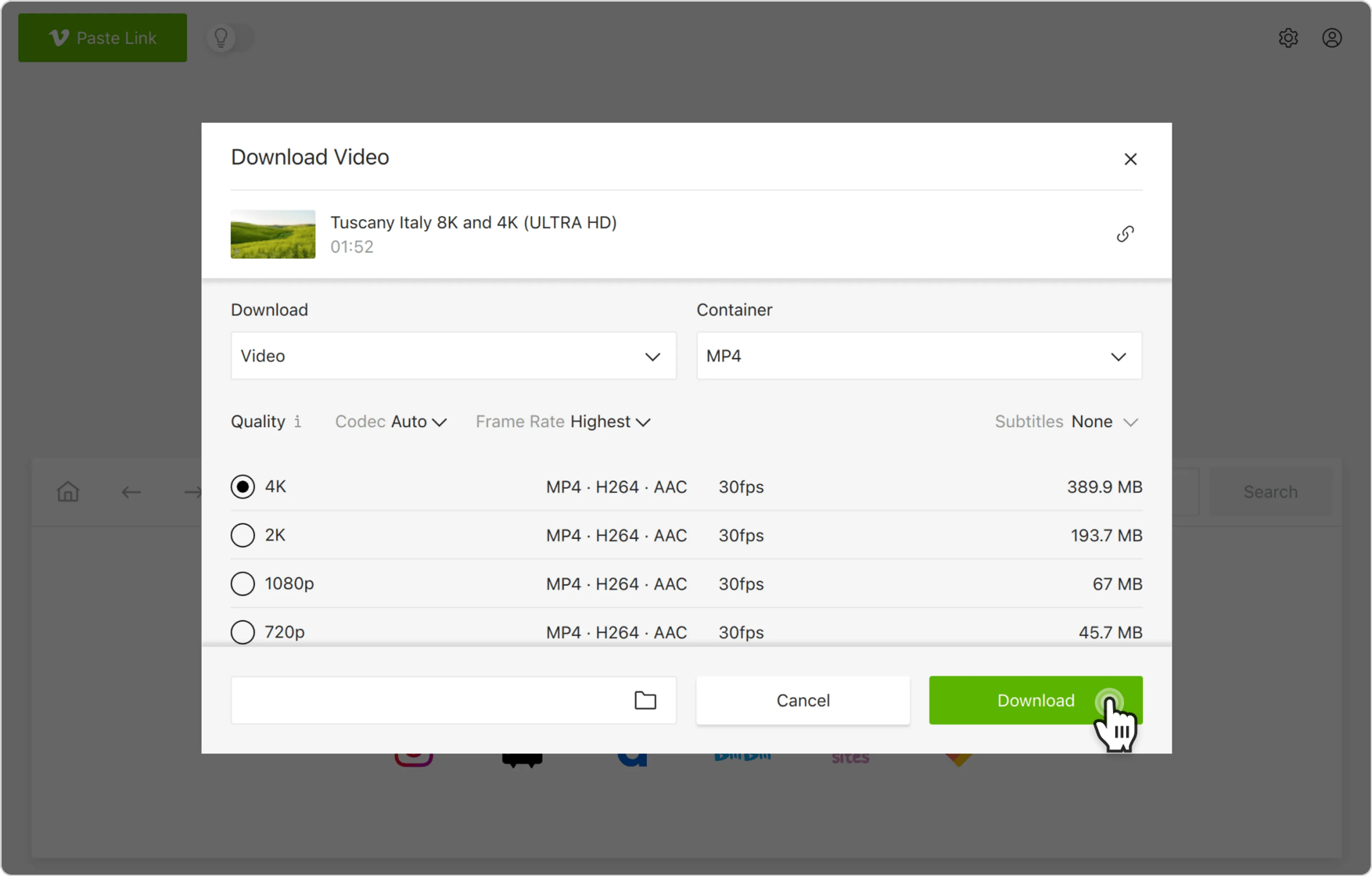Viewport: 1372px width, 876px height.
Task: Open the Subtitles None dropdown
Action: [1104, 422]
